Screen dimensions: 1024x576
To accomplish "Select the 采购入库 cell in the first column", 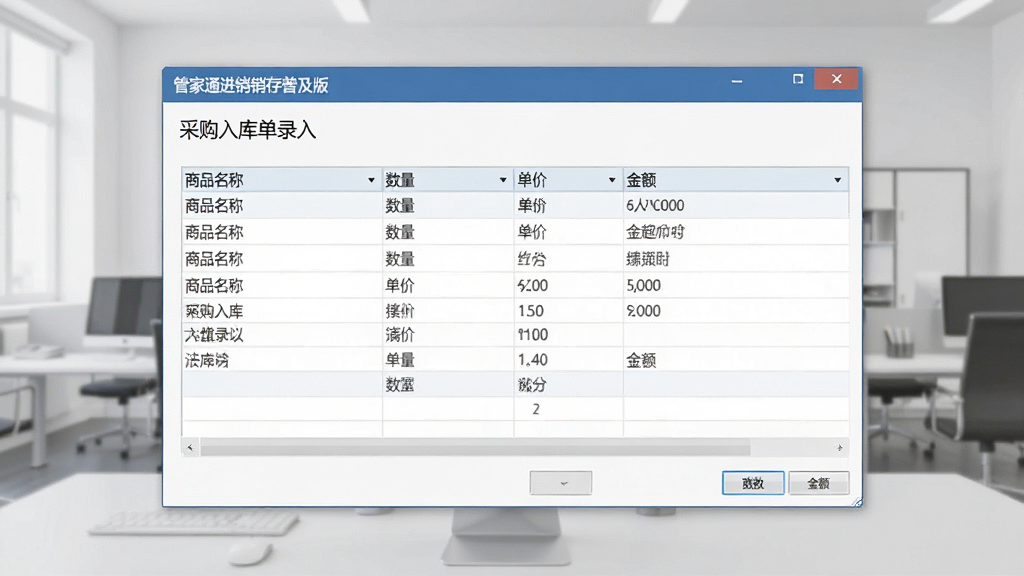I will [x=282, y=311].
